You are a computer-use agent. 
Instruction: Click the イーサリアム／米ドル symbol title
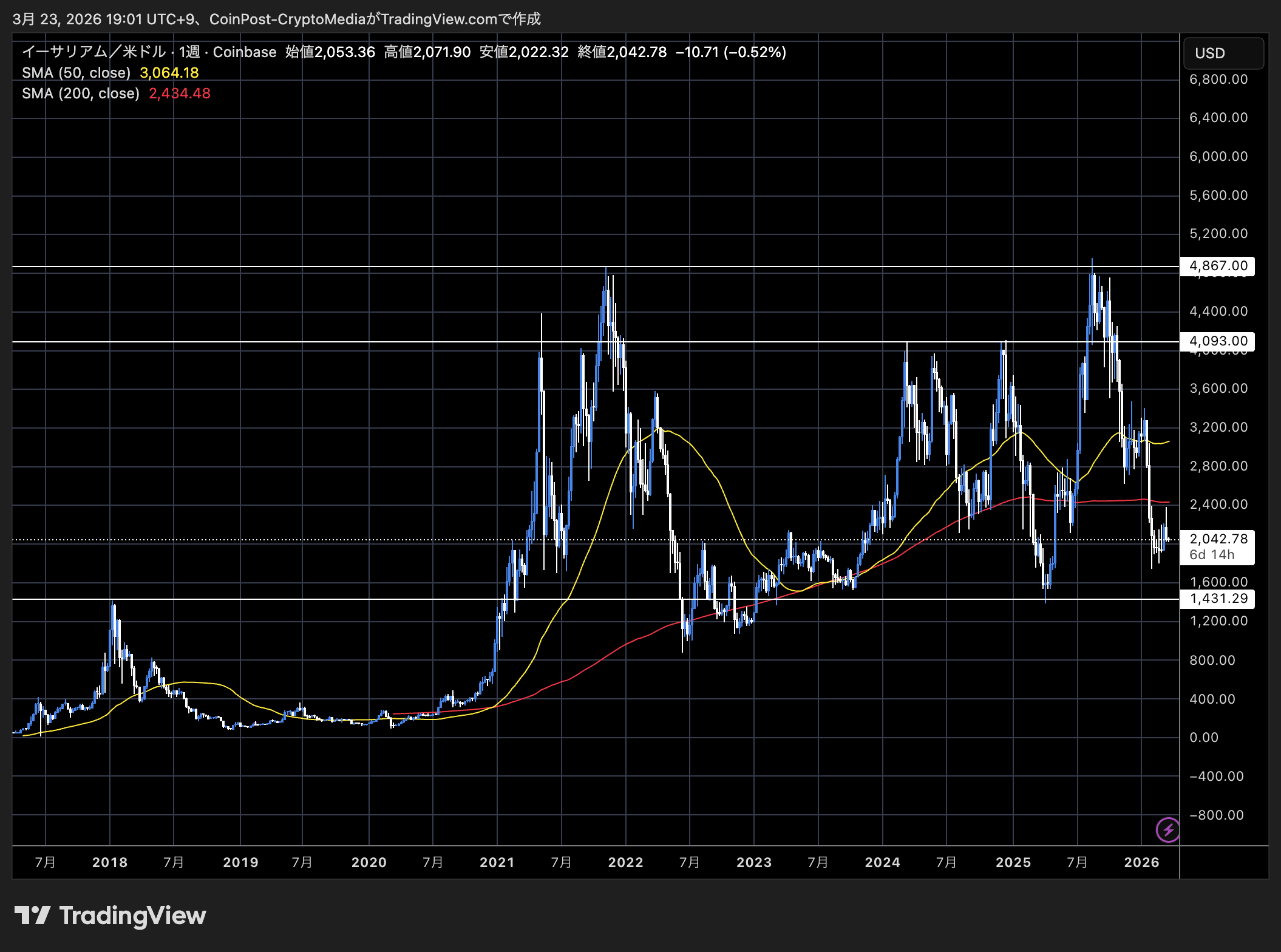pos(94,52)
